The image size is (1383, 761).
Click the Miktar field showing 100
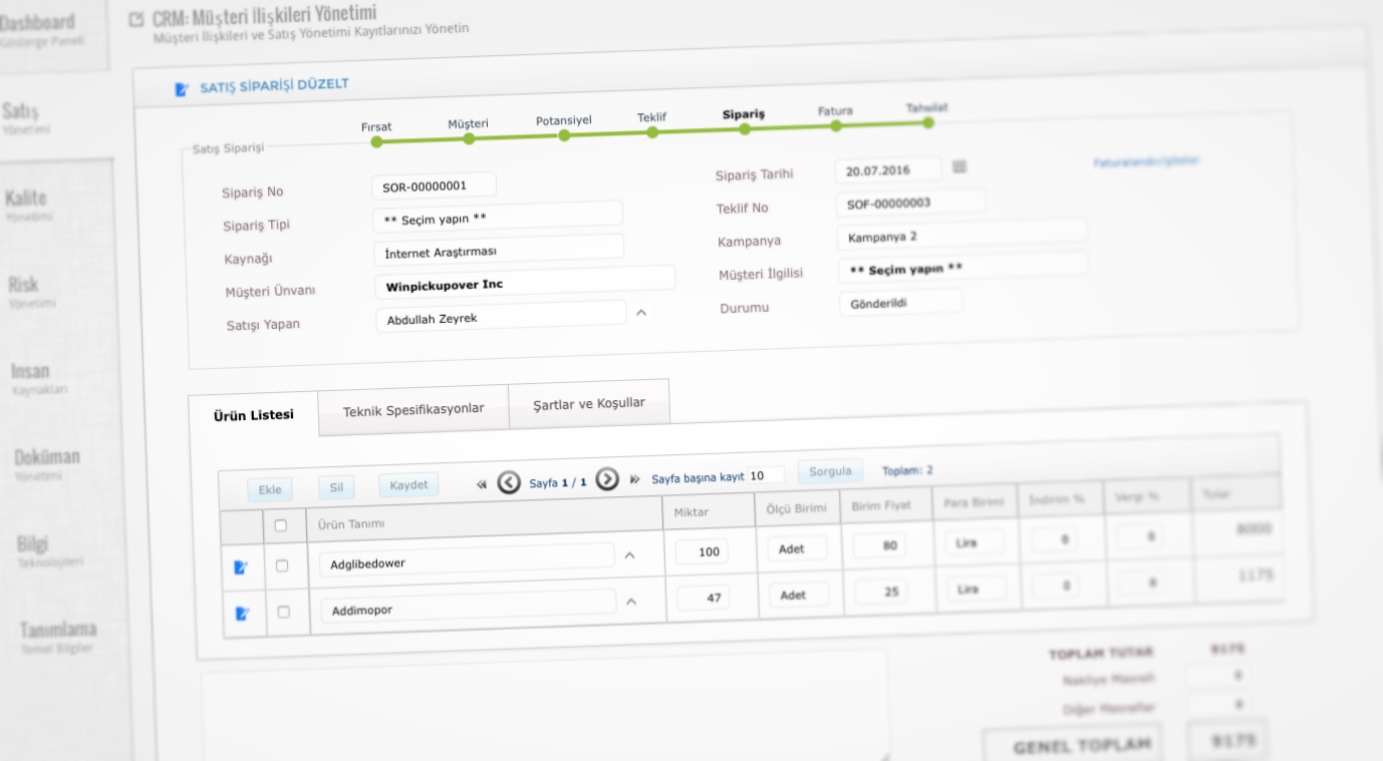click(x=702, y=551)
